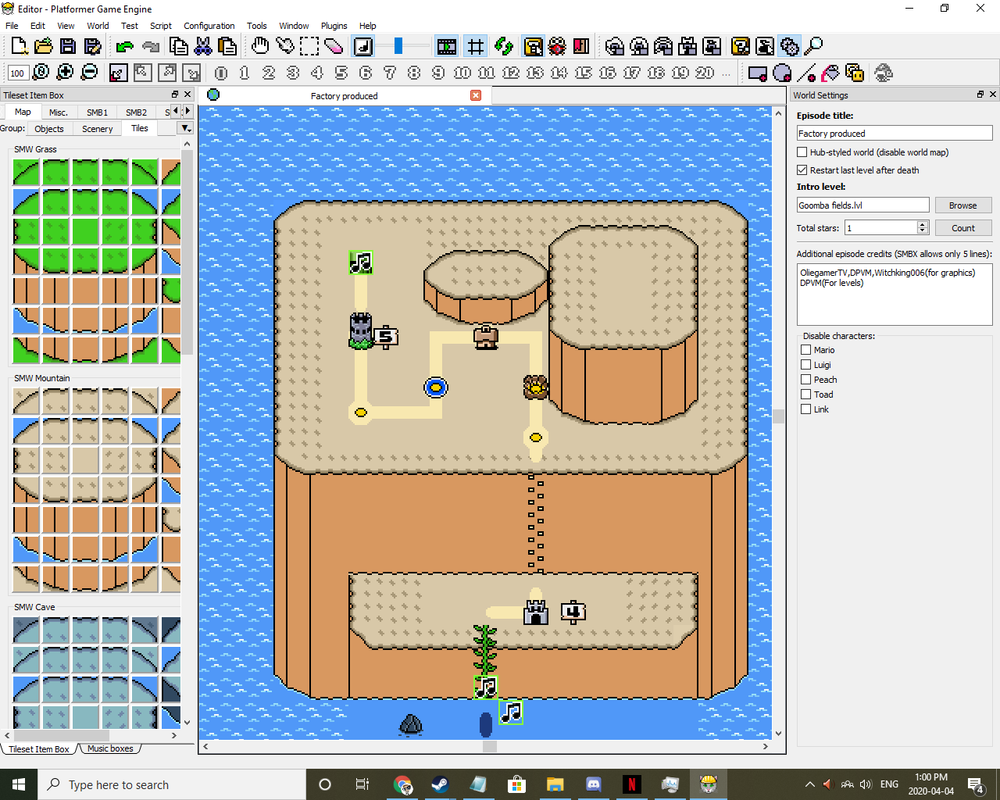Viewport: 1000px width, 800px height.
Task: Toggle world settings gear icon
Action: [790, 46]
